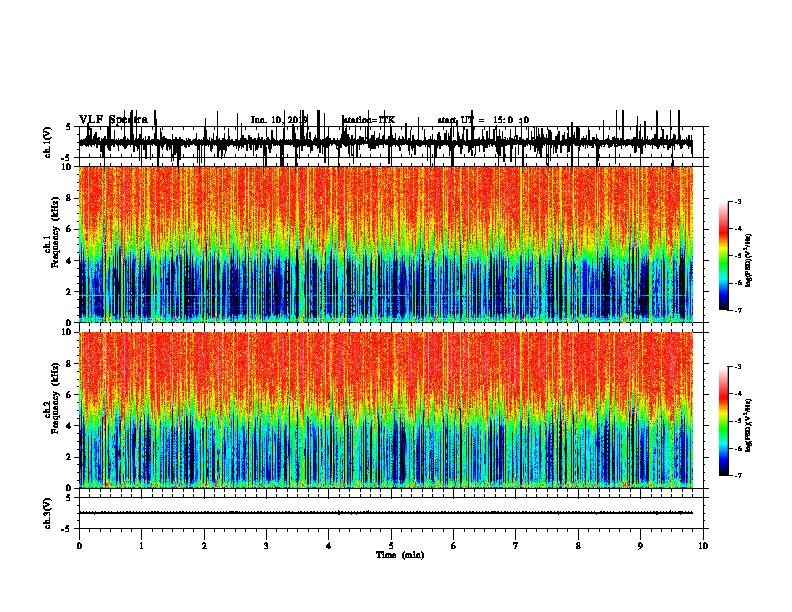Click the ch.1 colorbar log(PSD) unit label

coord(749,260)
